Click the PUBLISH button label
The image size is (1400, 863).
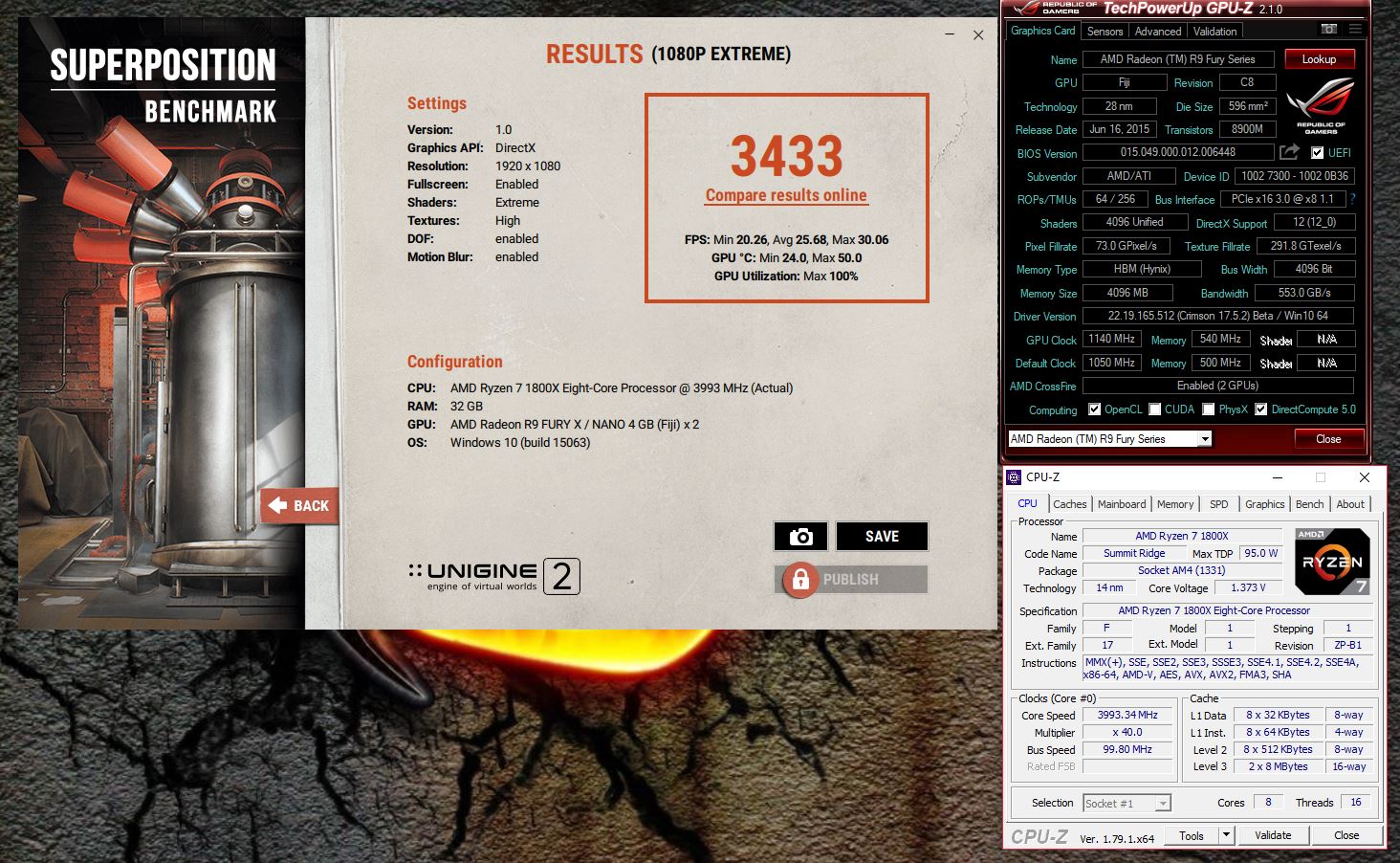[x=850, y=579]
